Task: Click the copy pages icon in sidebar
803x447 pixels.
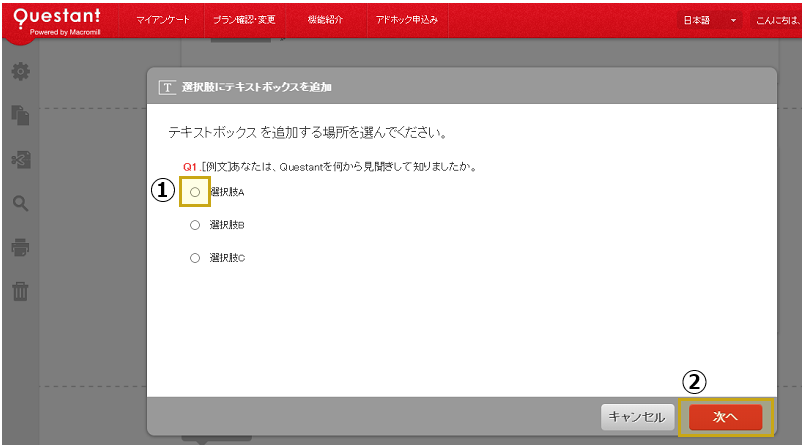Action: (x=20, y=115)
